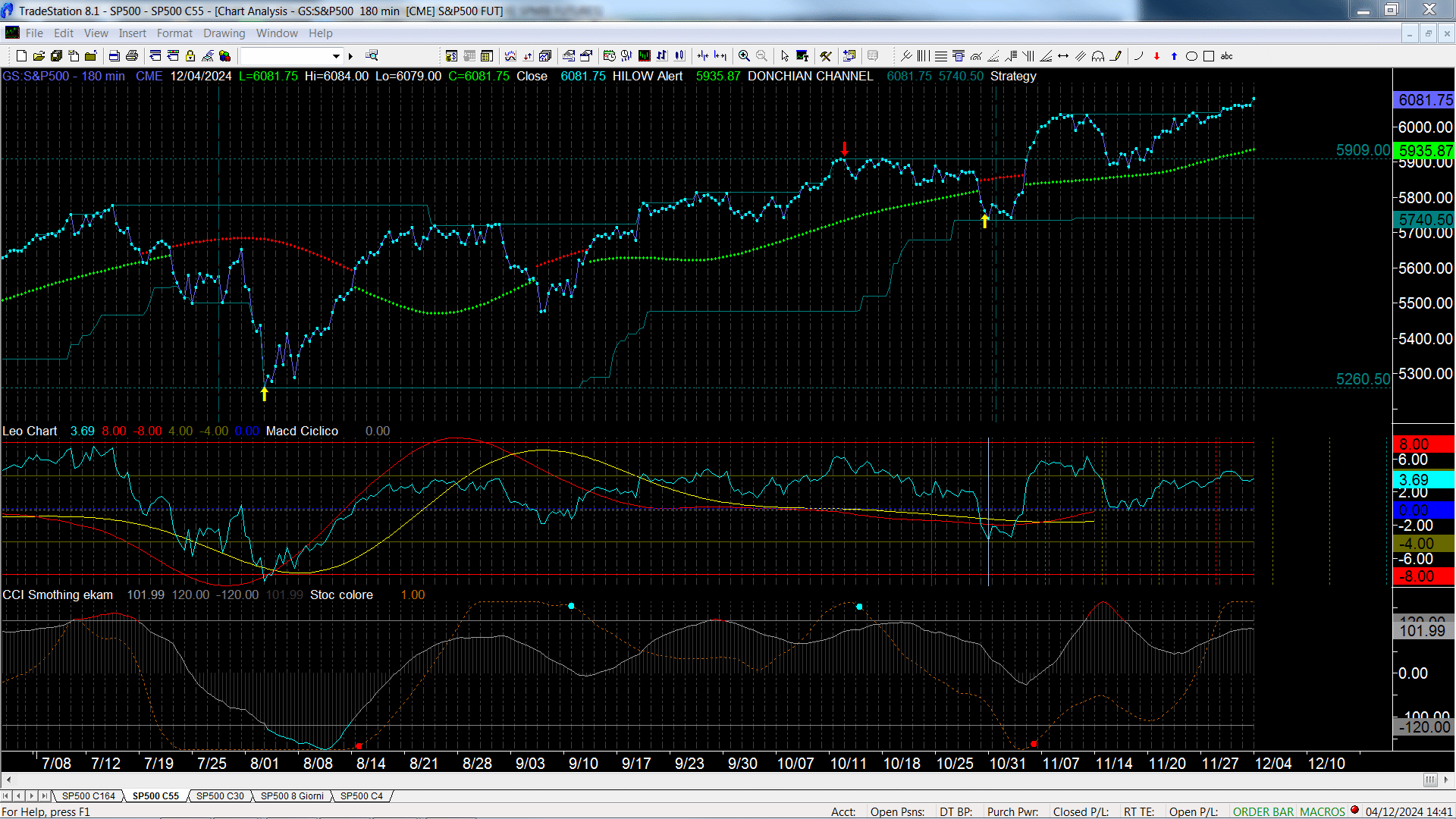
Task: Click the 5740.50 price axis label
Action: [1424, 220]
